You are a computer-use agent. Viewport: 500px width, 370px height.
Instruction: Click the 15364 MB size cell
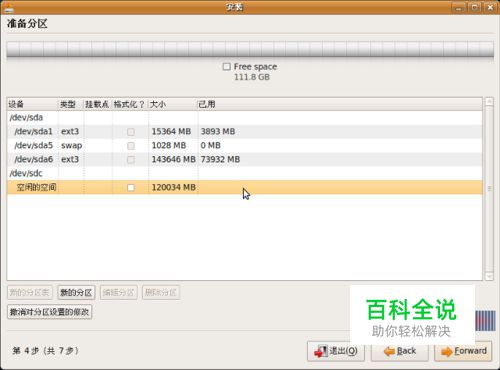pyautogui.click(x=171, y=131)
